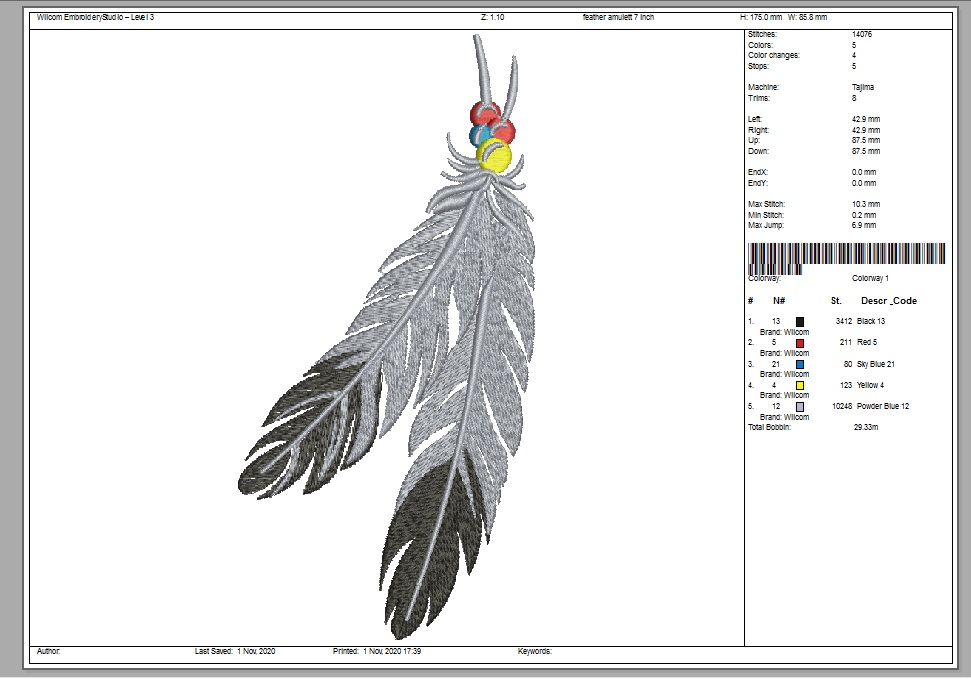The width and height of the screenshot is (971, 679).
Task: Click the Colorway 1 label
Action: tap(870, 278)
